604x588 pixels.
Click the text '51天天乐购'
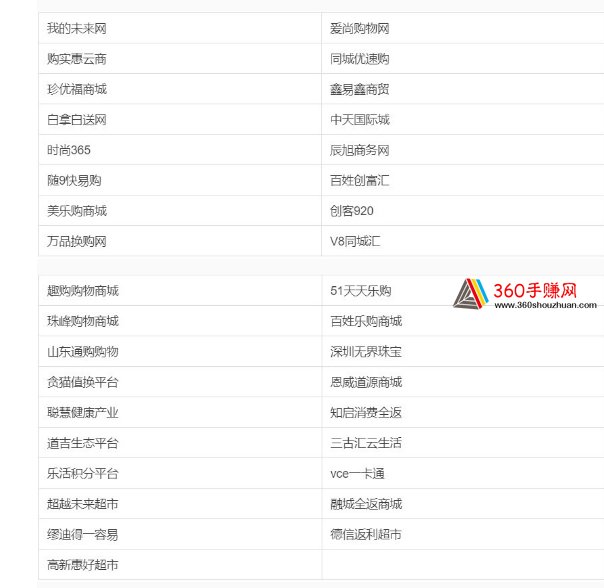point(361,291)
